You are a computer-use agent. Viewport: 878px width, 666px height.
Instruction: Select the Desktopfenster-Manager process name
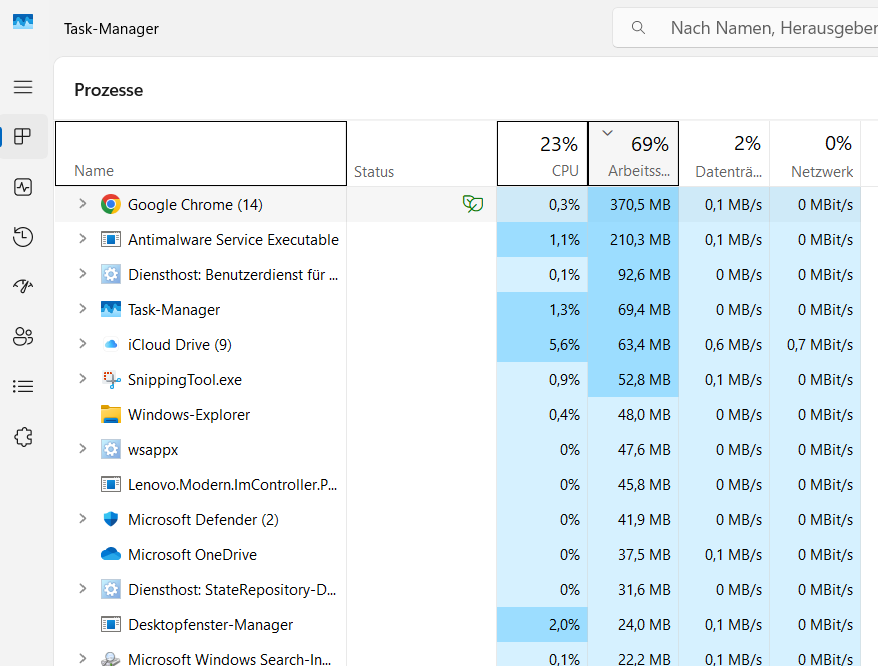pos(211,625)
